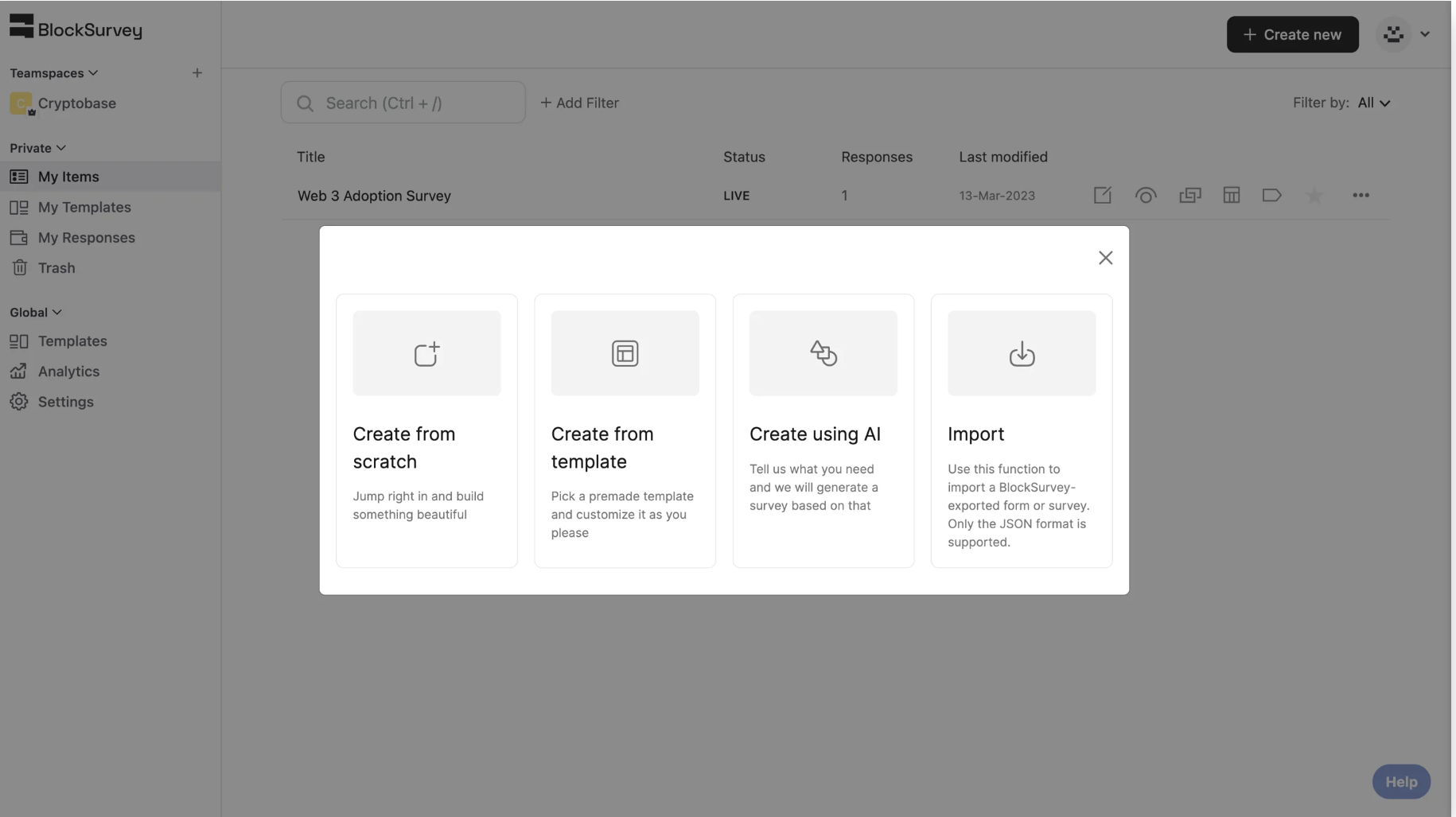Click the template layout icon

pyautogui.click(x=625, y=353)
